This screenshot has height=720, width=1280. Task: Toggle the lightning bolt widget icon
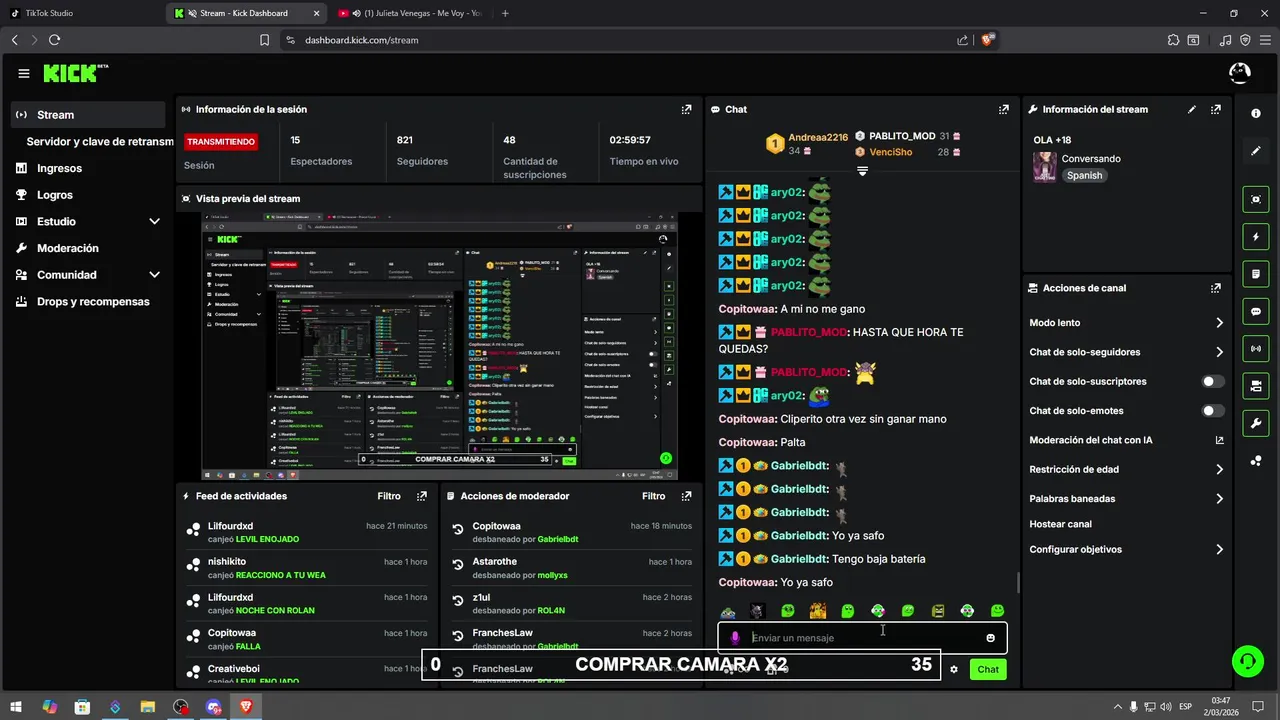[x=1256, y=237]
